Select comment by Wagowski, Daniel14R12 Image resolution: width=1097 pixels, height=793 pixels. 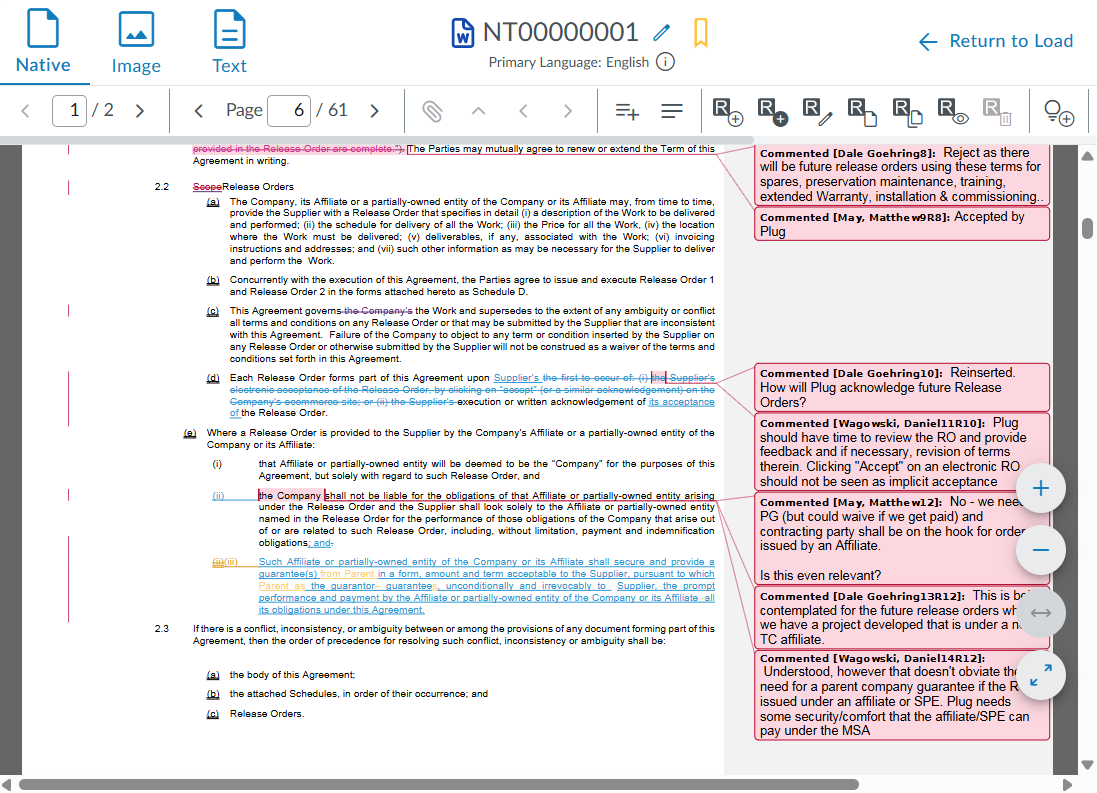pyautogui.click(x=902, y=695)
